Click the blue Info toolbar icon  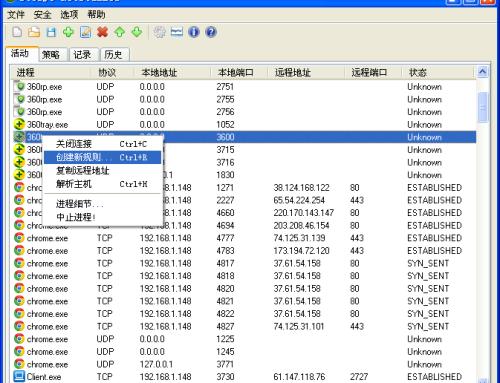[x=194, y=32]
